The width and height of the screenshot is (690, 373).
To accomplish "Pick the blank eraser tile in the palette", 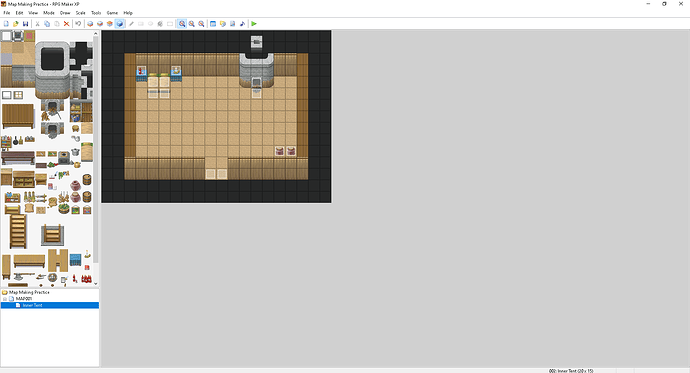I will (x=6, y=36).
